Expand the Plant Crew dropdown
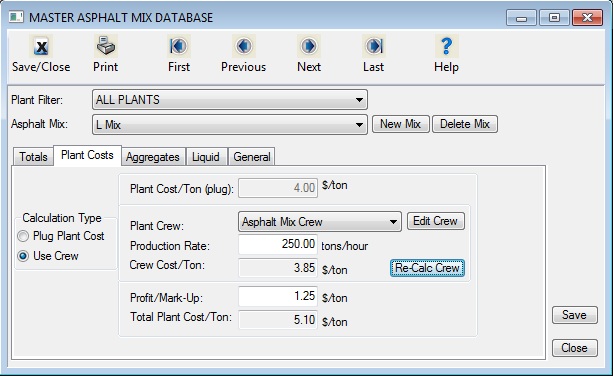613x376 pixels. 320,222
